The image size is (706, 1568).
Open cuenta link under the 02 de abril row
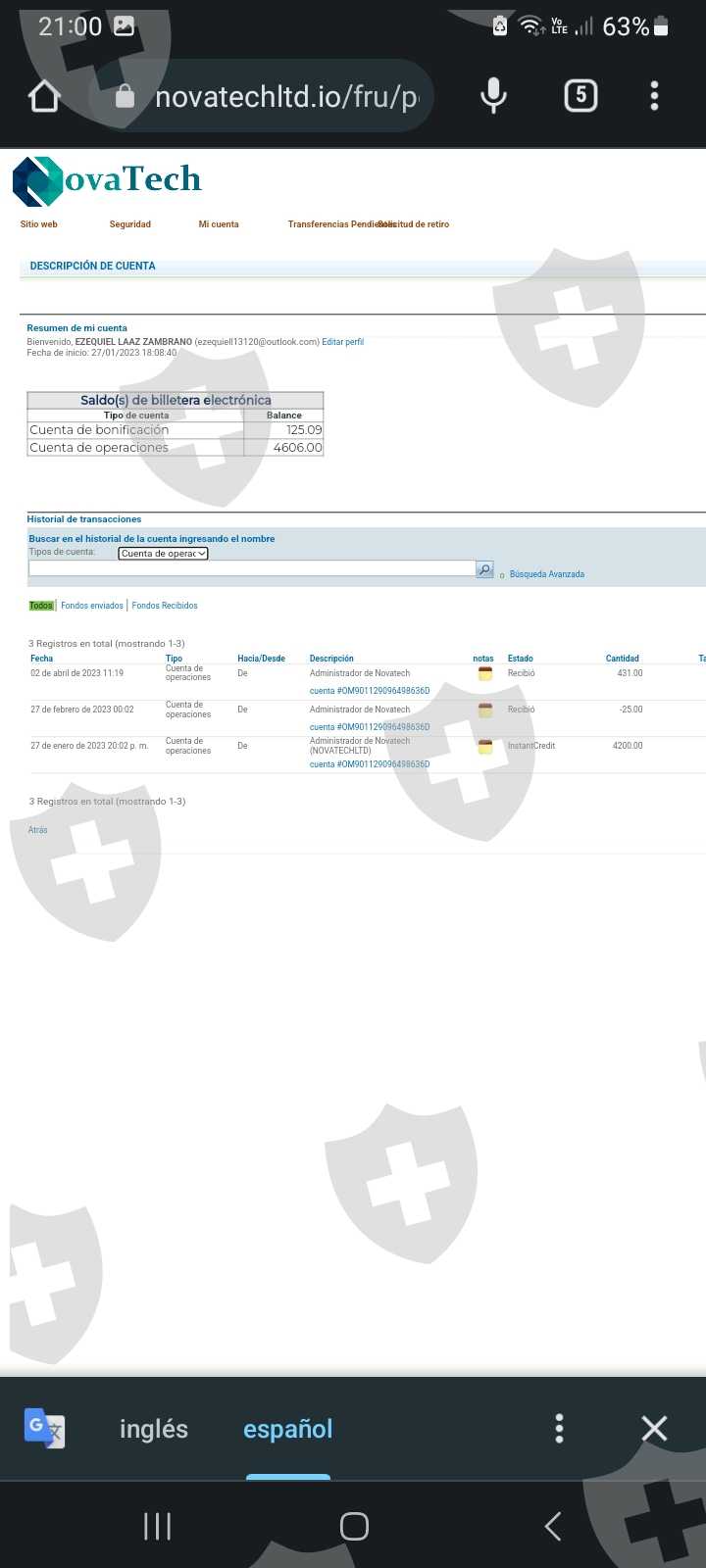(x=370, y=691)
